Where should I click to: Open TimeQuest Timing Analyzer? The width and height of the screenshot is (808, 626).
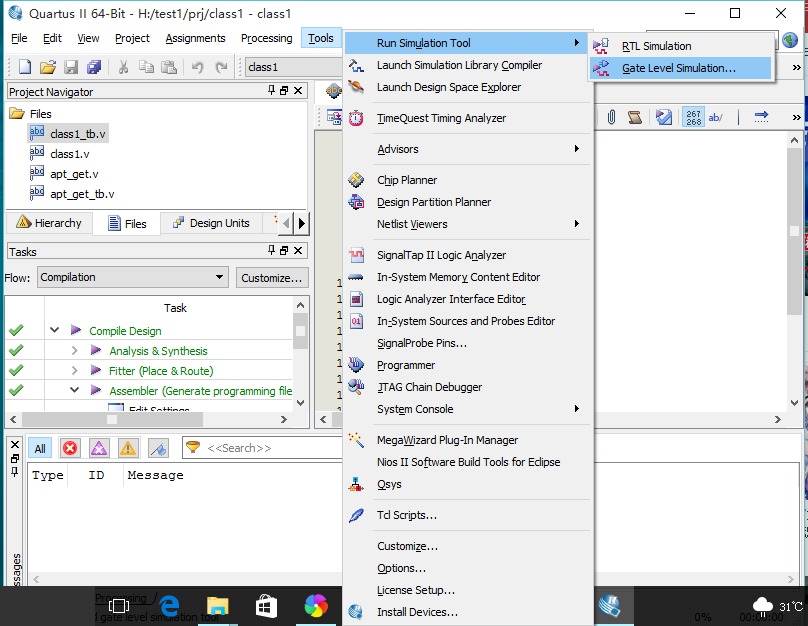click(468, 118)
